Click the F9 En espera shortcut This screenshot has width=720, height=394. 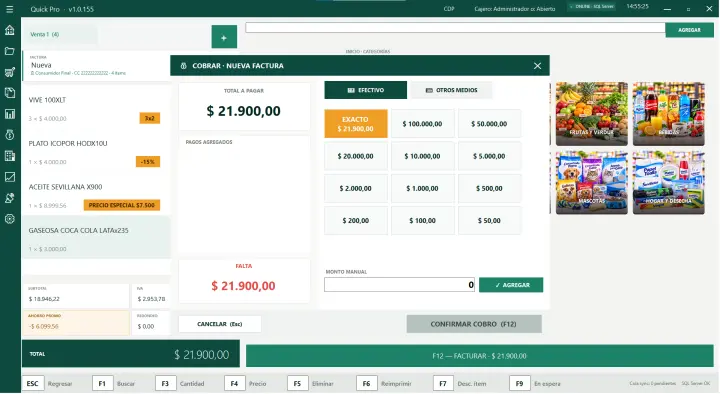tap(536, 383)
